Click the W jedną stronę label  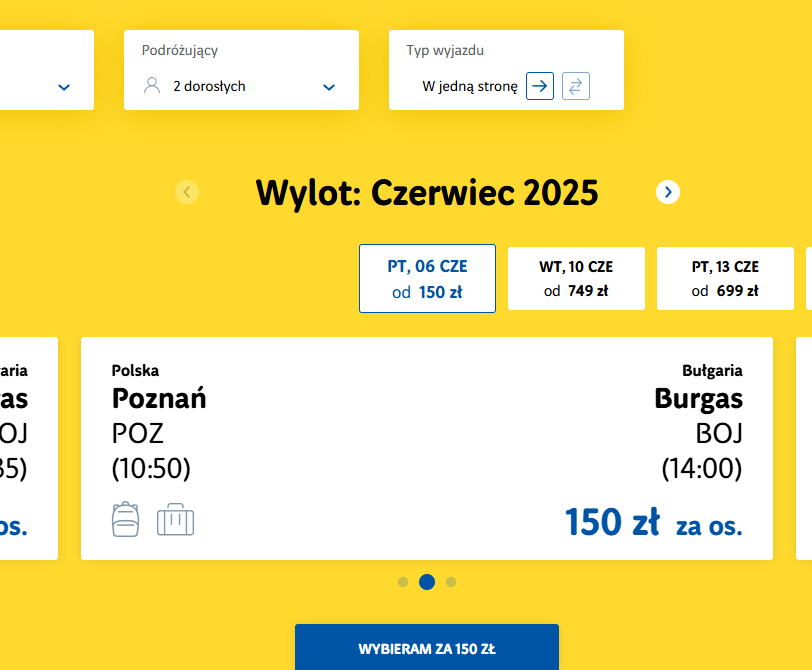pos(470,86)
